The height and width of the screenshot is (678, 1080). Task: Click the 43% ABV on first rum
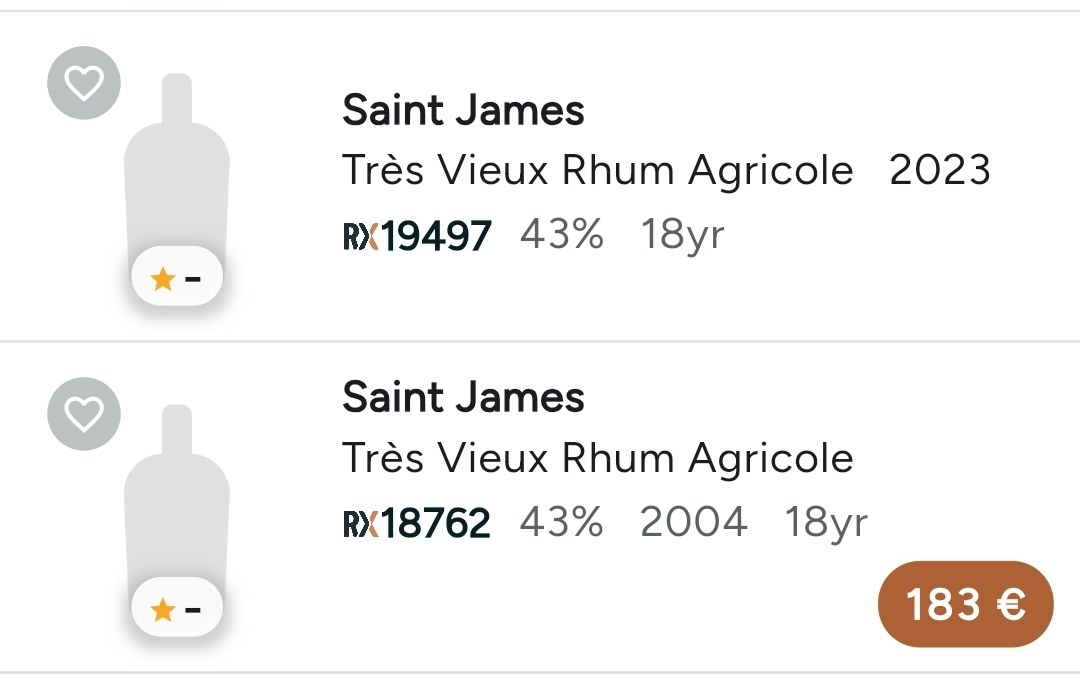[562, 236]
